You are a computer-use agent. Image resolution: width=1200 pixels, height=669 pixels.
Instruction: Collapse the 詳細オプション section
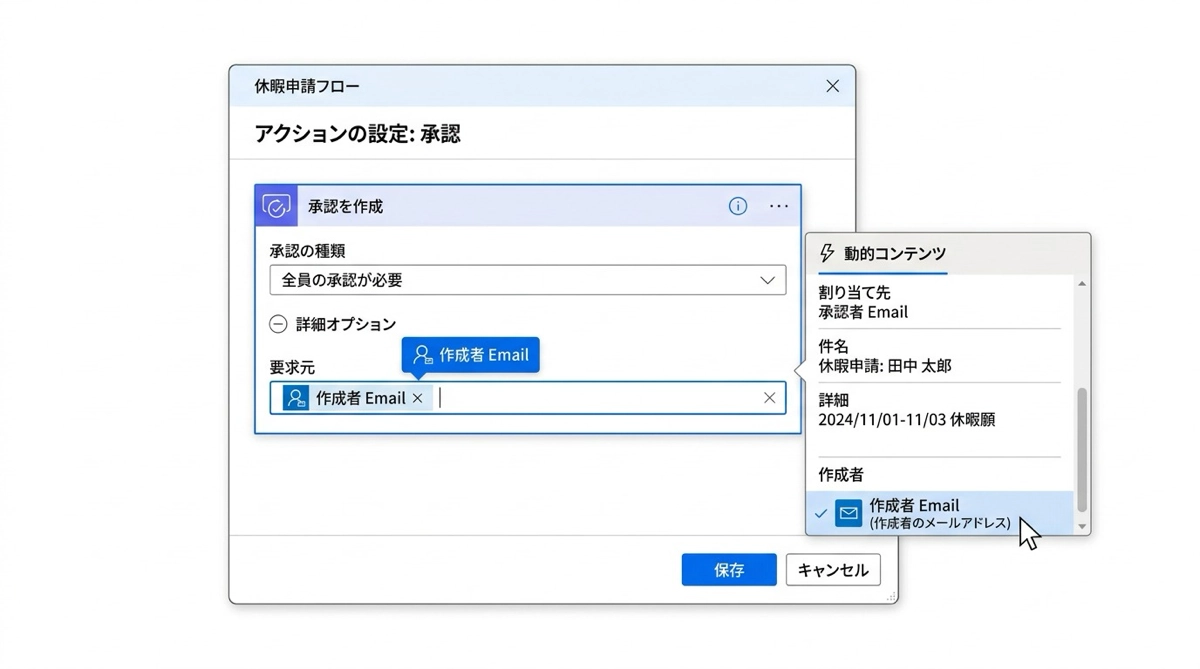pos(279,324)
